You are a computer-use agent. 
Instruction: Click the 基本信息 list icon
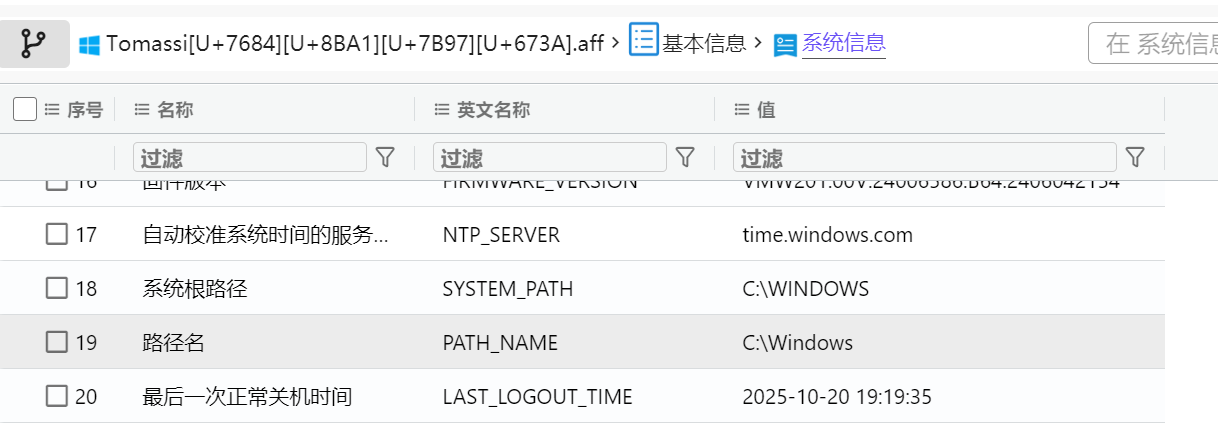tap(643, 41)
